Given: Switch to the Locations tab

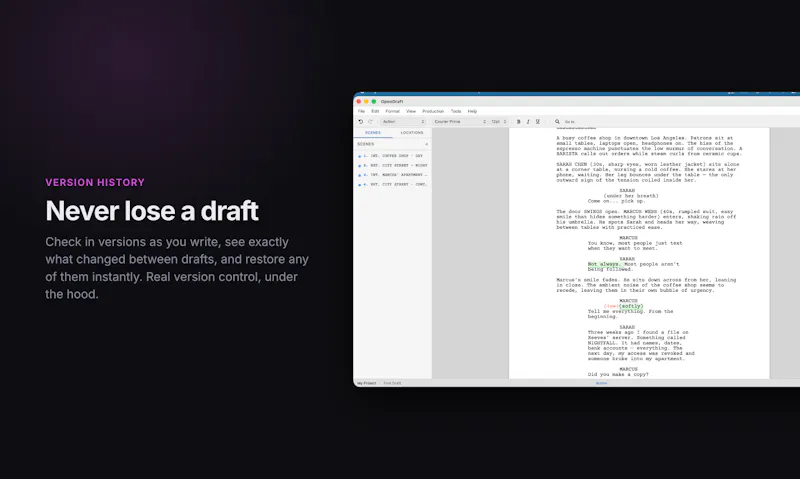Looking at the screenshot, I should [412, 133].
